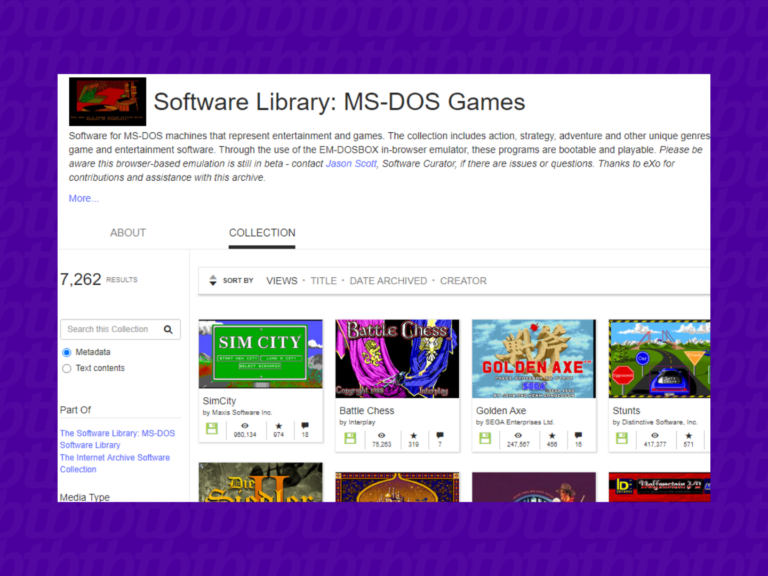Viewport: 768px width, 576px height.
Task: Open the SimCity game thumbnail
Action: point(261,354)
